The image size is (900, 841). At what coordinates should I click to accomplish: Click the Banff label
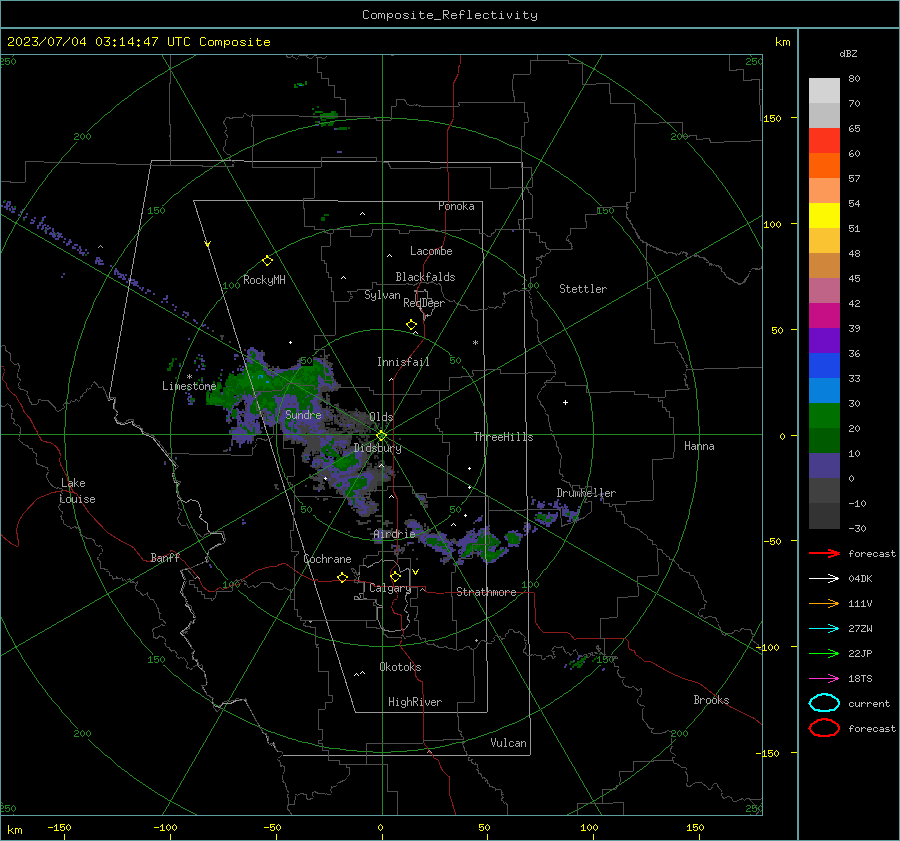coord(165,557)
